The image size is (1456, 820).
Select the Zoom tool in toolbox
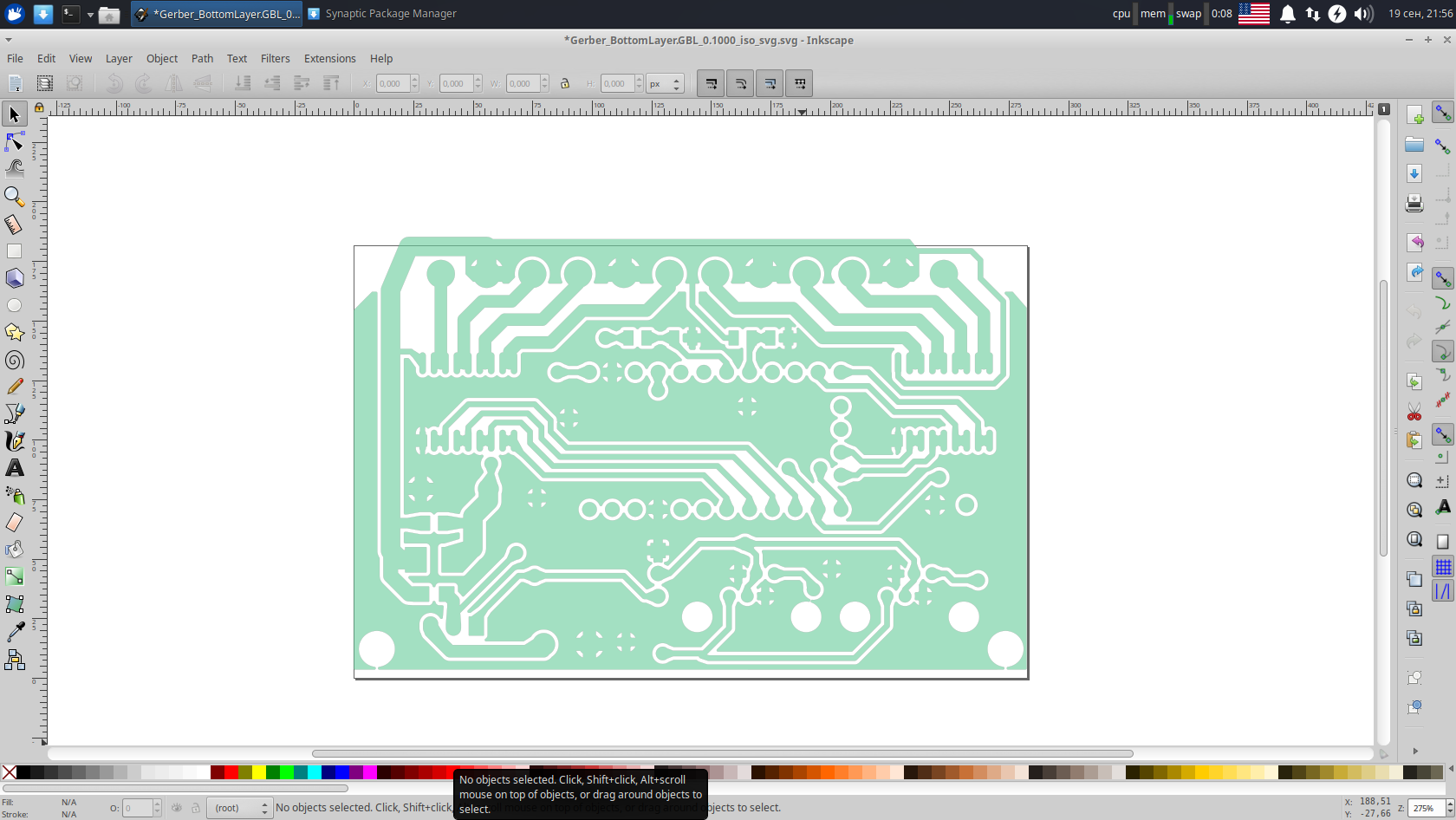click(15, 196)
